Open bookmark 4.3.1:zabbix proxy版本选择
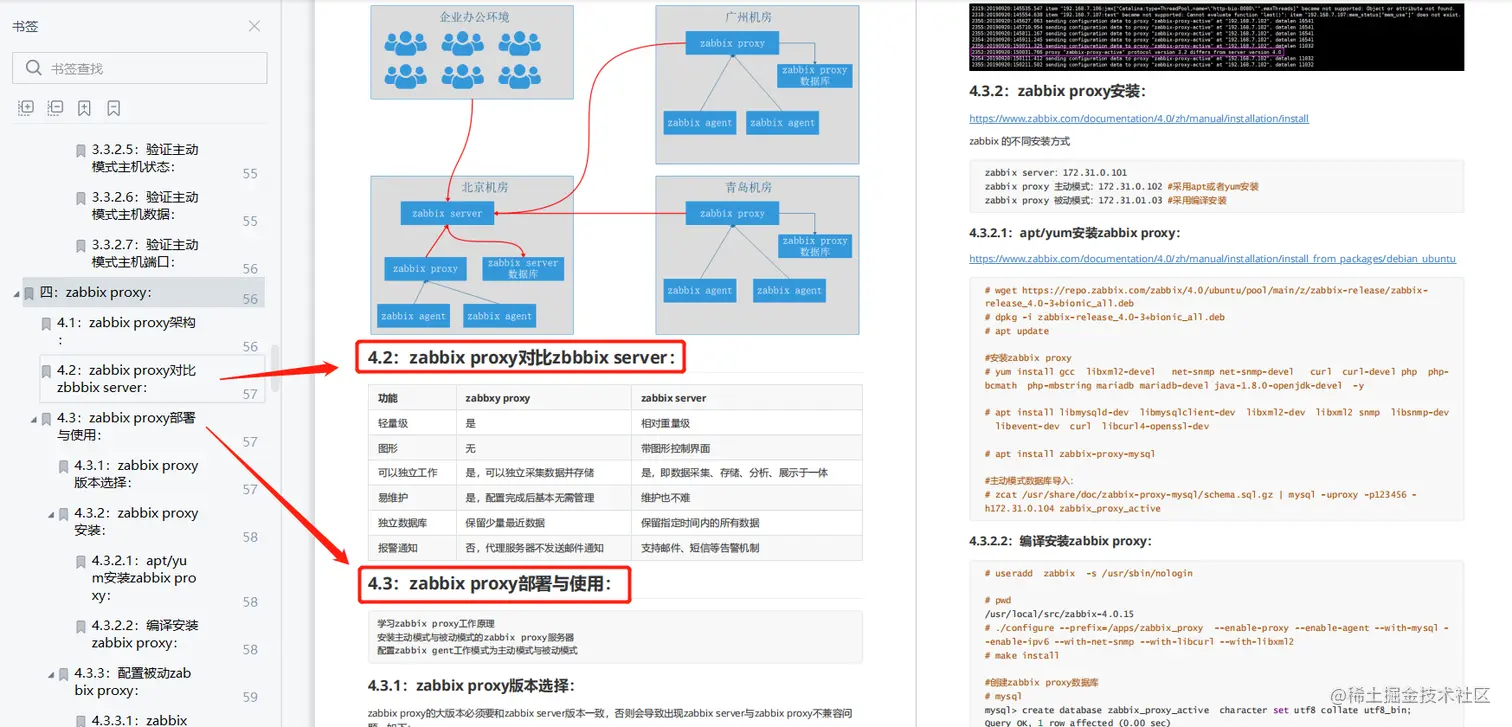Viewport: 1512px width, 727px height. click(x=136, y=474)
